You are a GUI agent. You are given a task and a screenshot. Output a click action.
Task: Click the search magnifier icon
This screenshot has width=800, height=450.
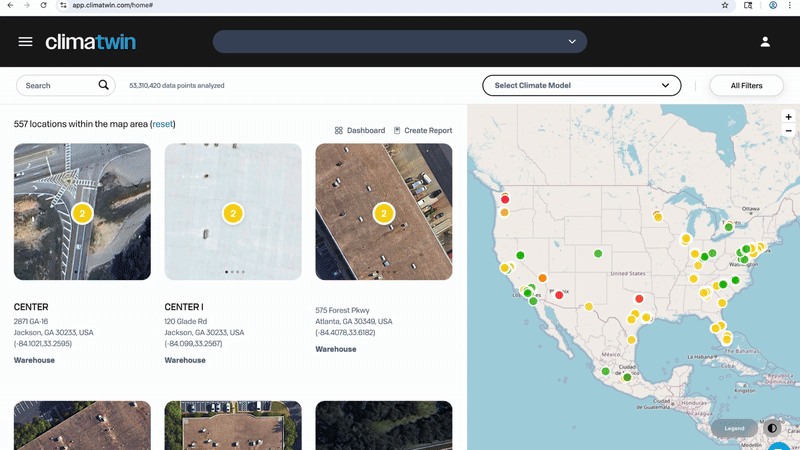click(x=104, y=85)
